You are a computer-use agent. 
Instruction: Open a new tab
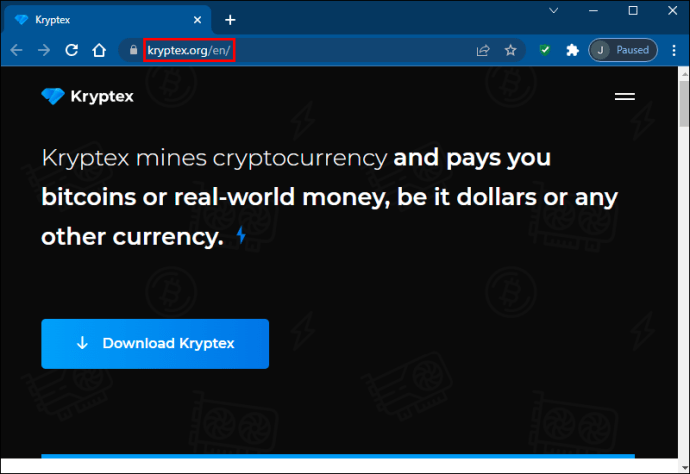tap(230, 20)
